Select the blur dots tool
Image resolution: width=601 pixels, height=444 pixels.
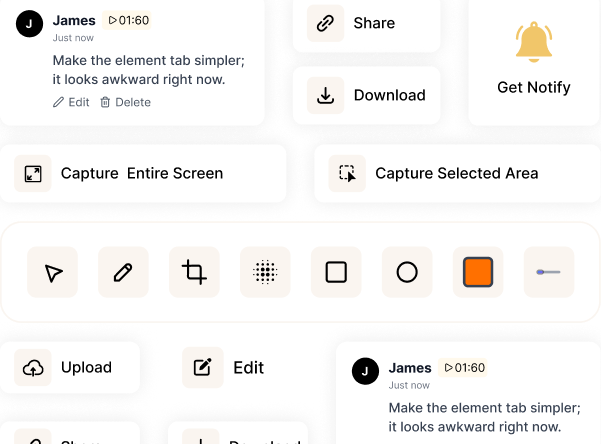coord(265,272)
